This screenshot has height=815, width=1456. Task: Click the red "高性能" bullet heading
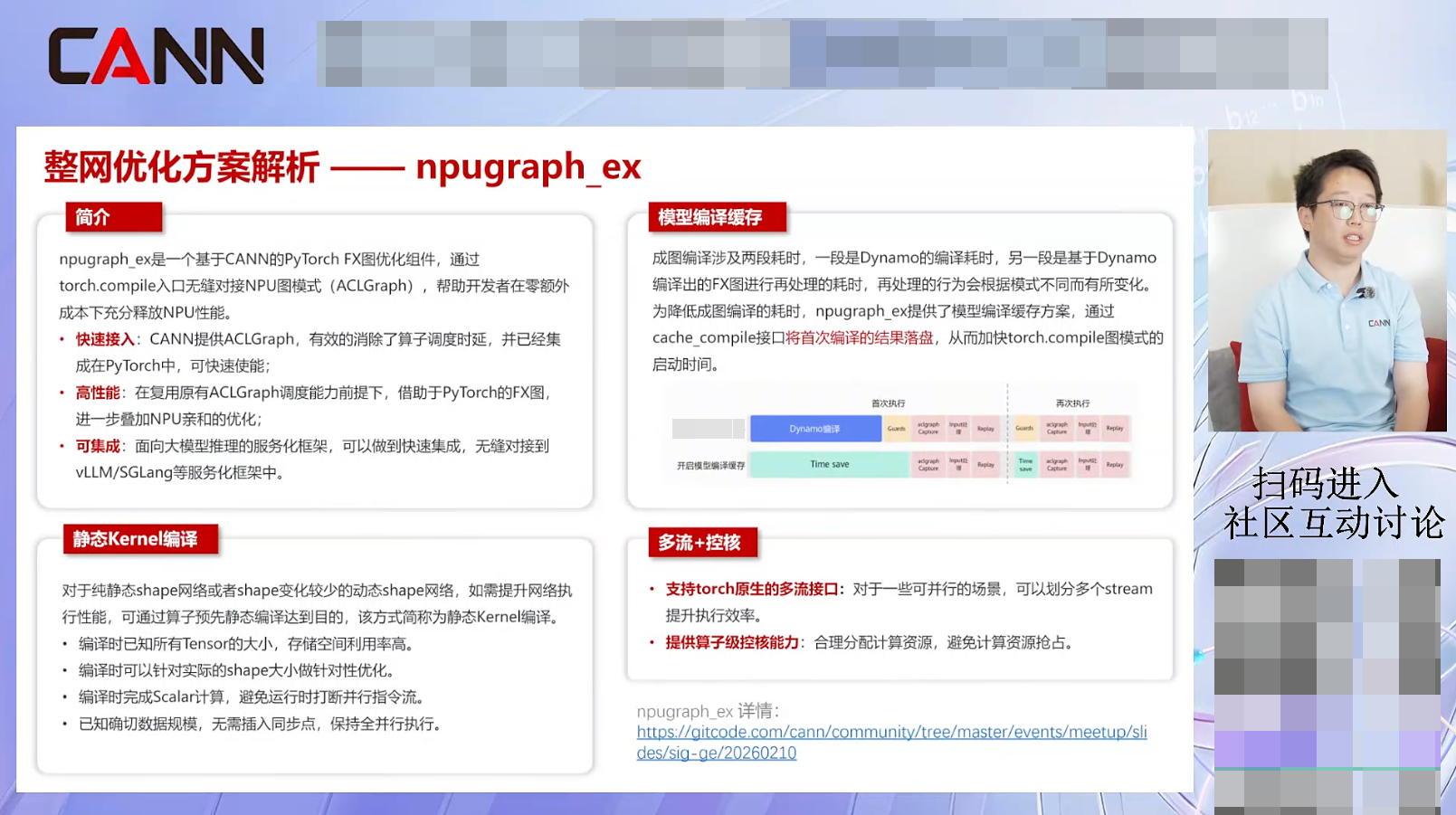(x=98, y=393)
